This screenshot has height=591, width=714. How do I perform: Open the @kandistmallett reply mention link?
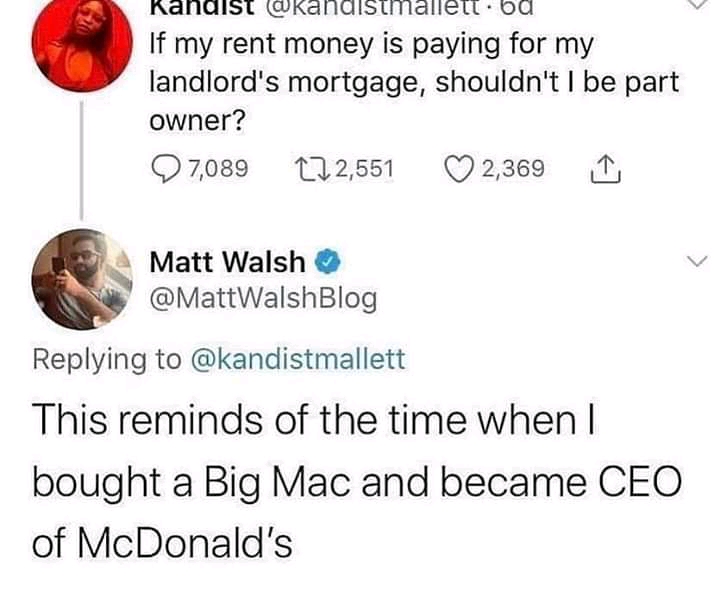[x=297, y=359]
